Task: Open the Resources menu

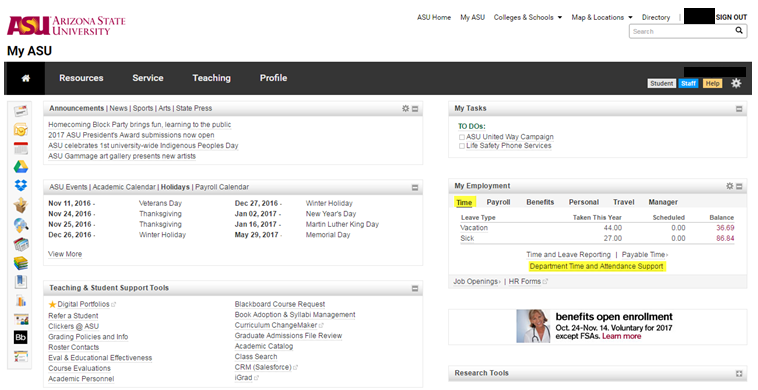Action: (81, 78)
